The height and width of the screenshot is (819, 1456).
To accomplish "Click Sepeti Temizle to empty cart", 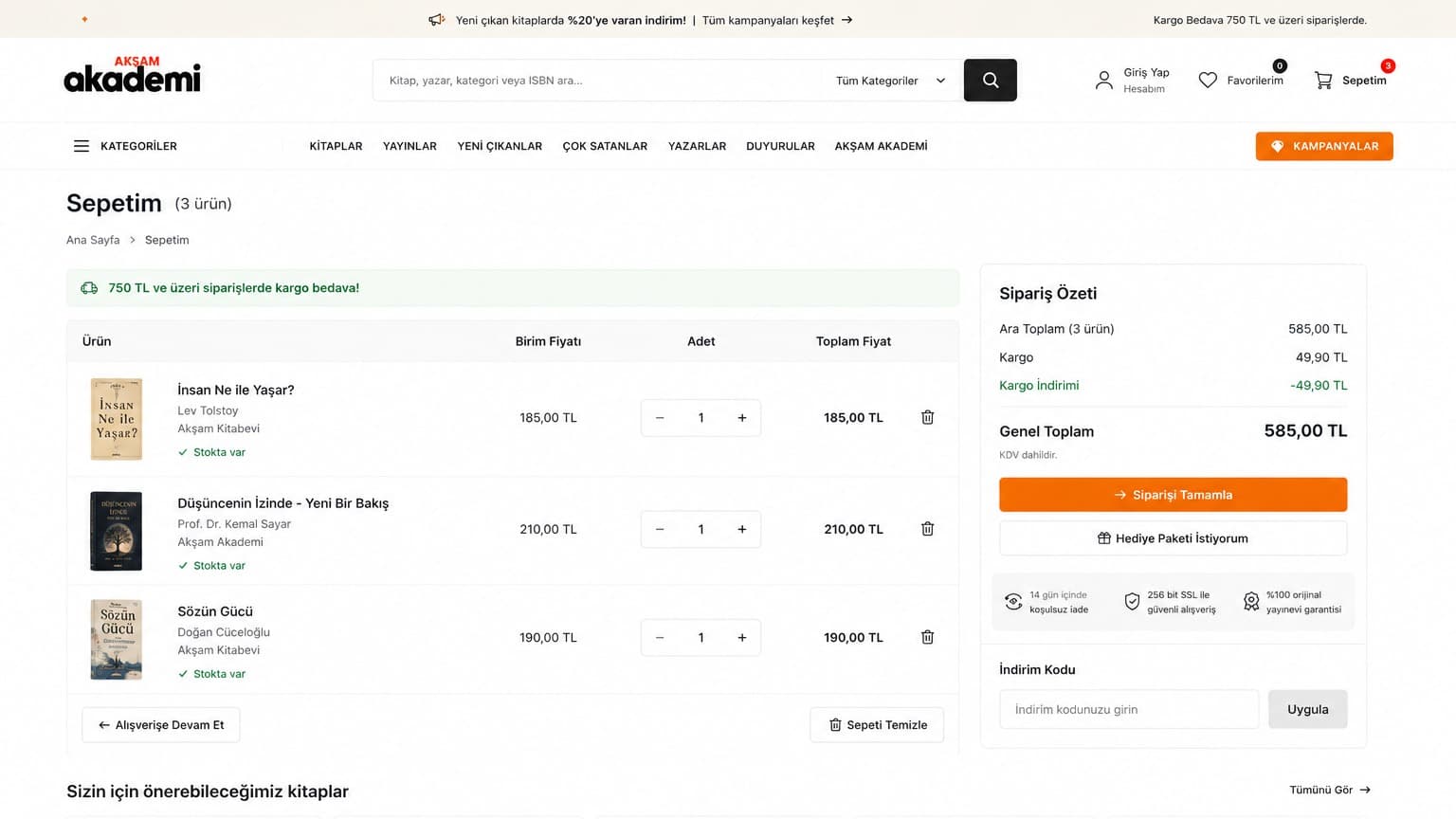I will (x=877, y=725).
